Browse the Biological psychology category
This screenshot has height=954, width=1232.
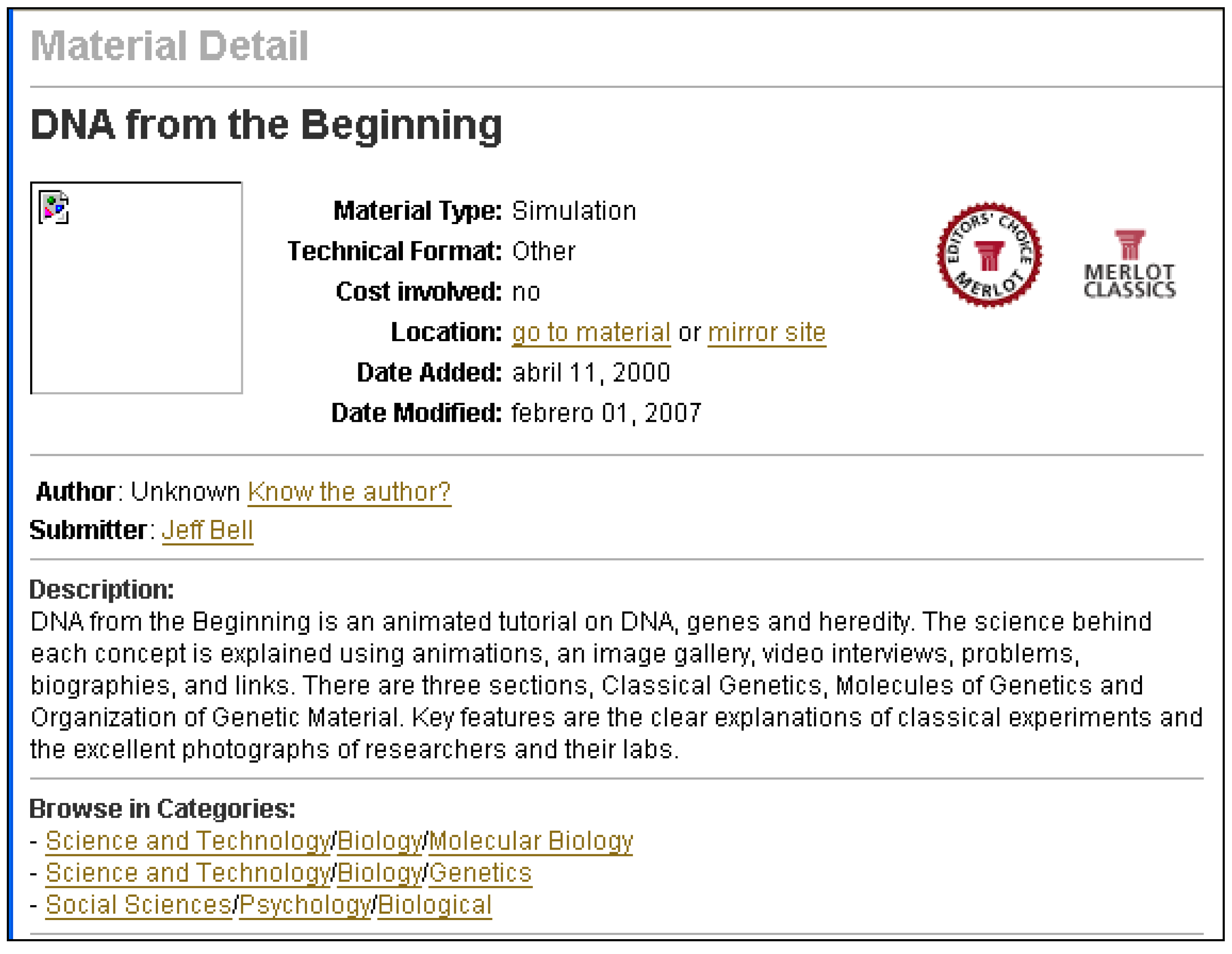[434, 905]
